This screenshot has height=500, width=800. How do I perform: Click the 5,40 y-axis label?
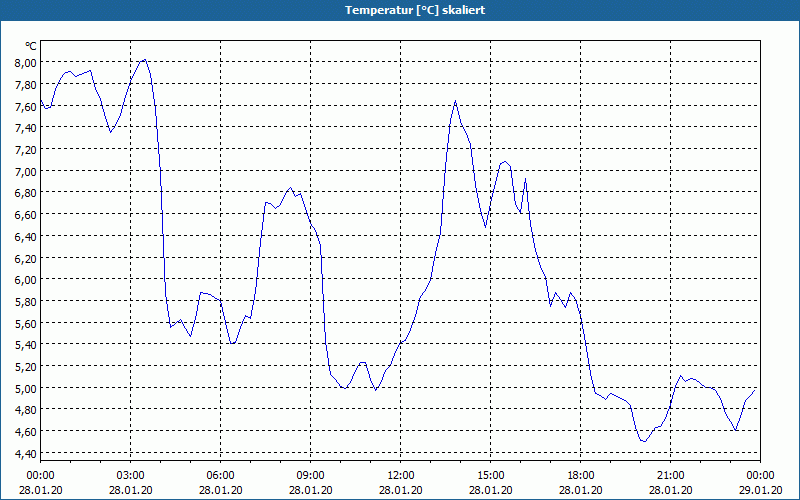(x=26, y=345)
